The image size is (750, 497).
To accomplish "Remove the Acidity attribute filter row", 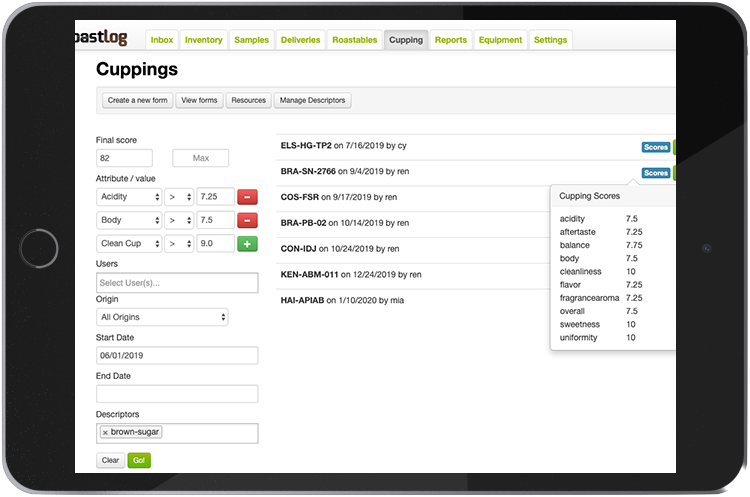I will (x=248, y=197).
